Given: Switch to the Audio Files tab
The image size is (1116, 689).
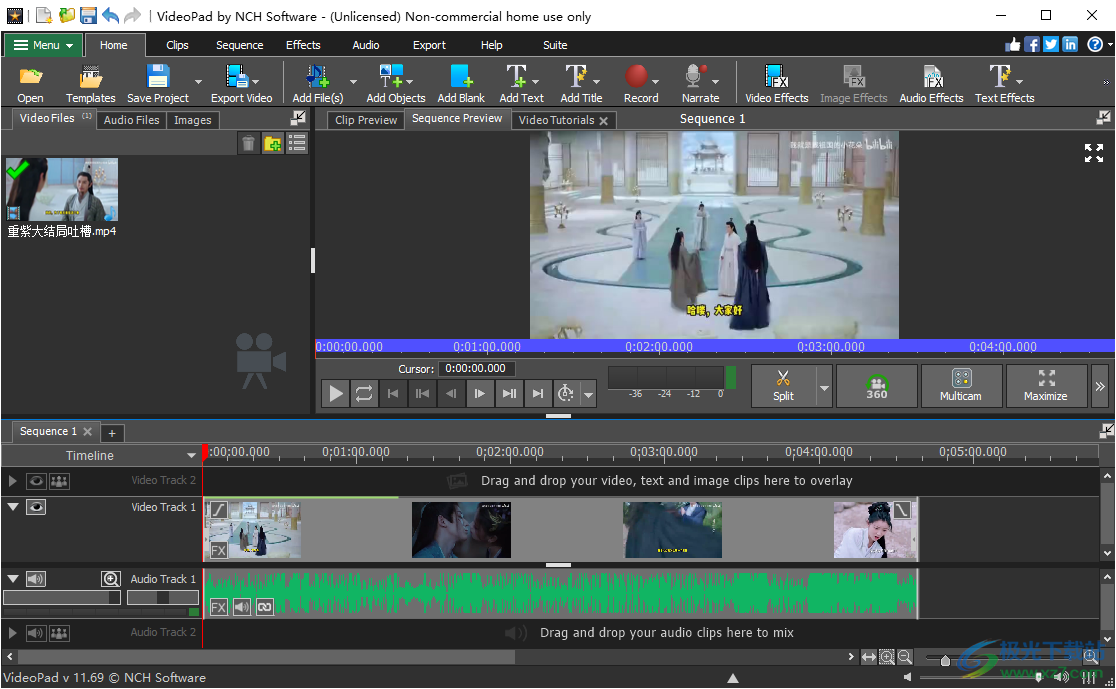Looking at the screenshot, I should (131, 119).
